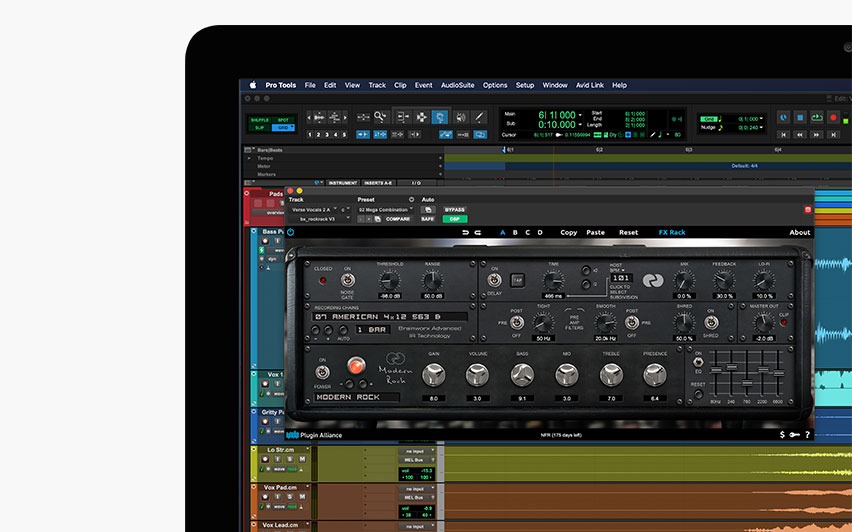Image resolution: width=852 pixels, height=532 pixels.
Task: Click the FX Rack button
Action: (672, 232)
